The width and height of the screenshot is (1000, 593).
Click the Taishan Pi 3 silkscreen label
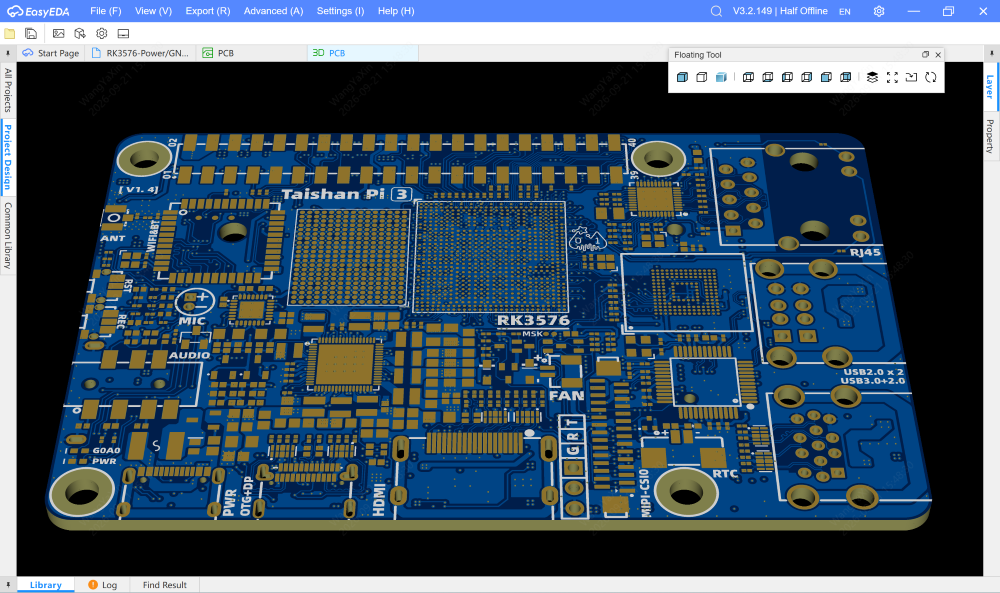point(346,194)
